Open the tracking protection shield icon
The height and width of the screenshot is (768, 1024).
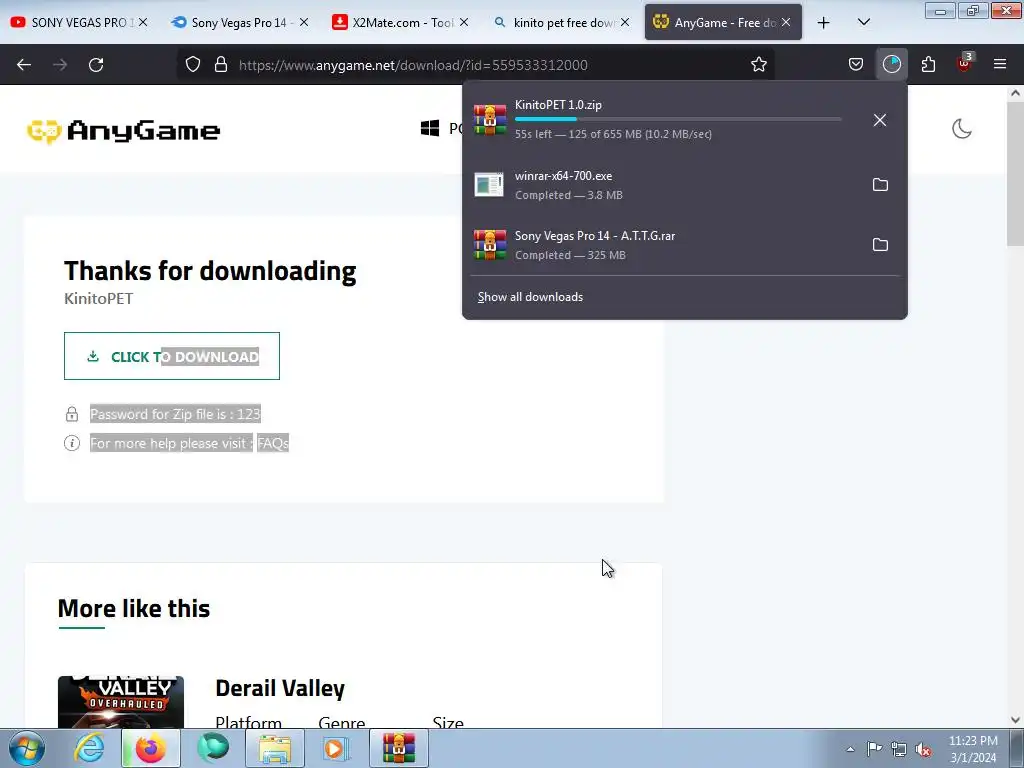tap(193, 65)
